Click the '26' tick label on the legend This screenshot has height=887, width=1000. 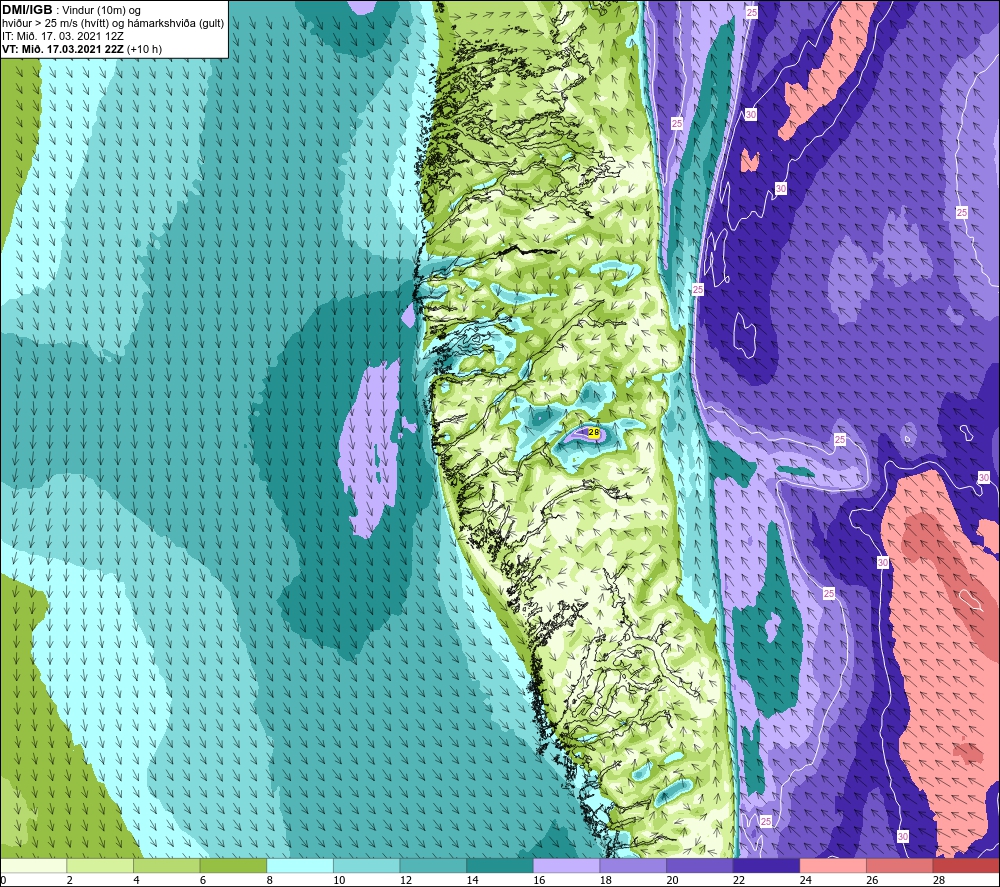[x=872, y=880]
